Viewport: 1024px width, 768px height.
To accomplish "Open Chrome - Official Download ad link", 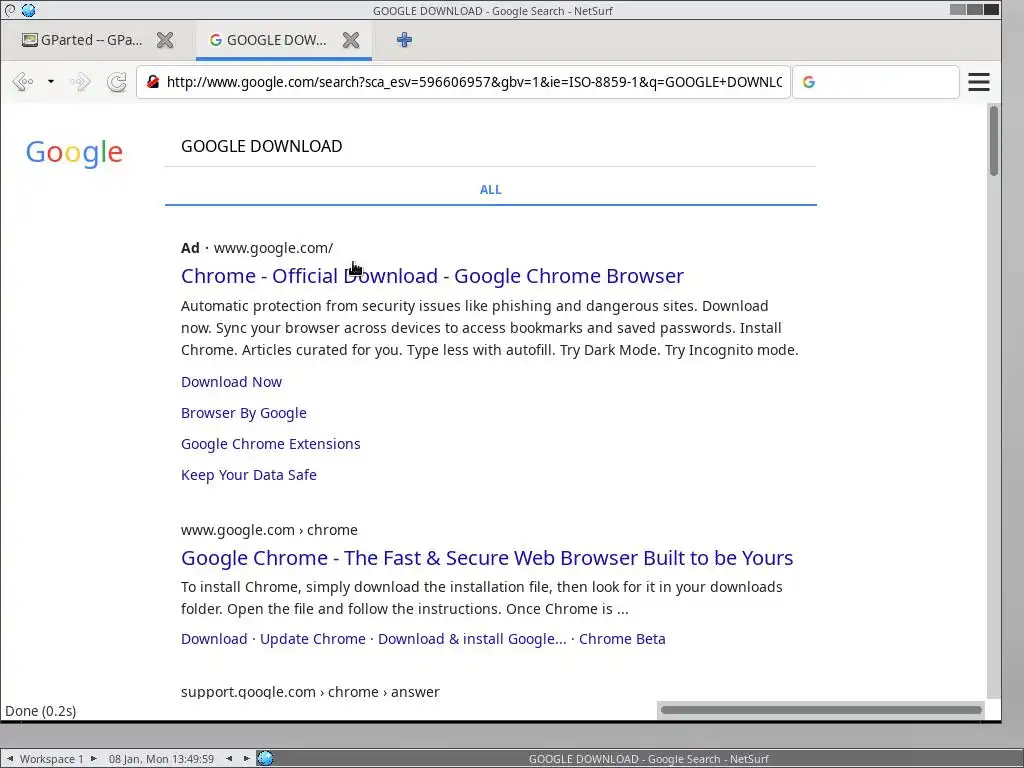I will coord(432,276).
